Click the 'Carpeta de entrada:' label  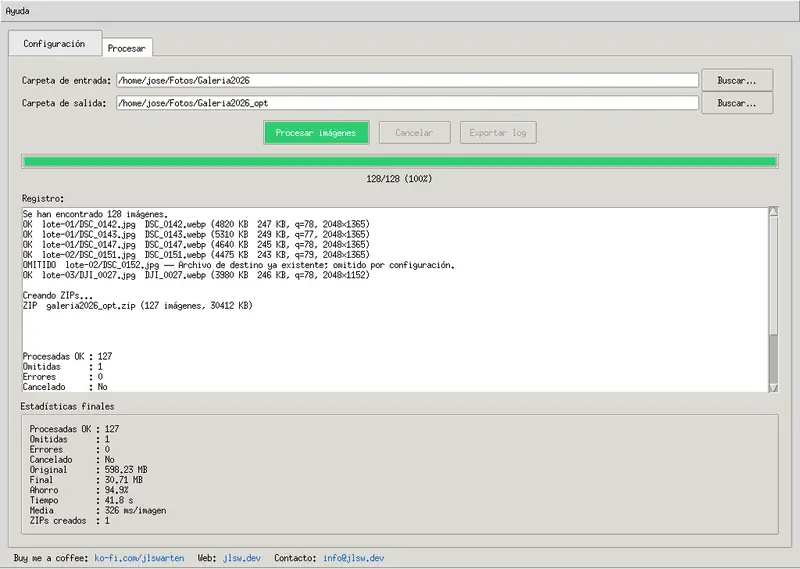click(66, 81)
